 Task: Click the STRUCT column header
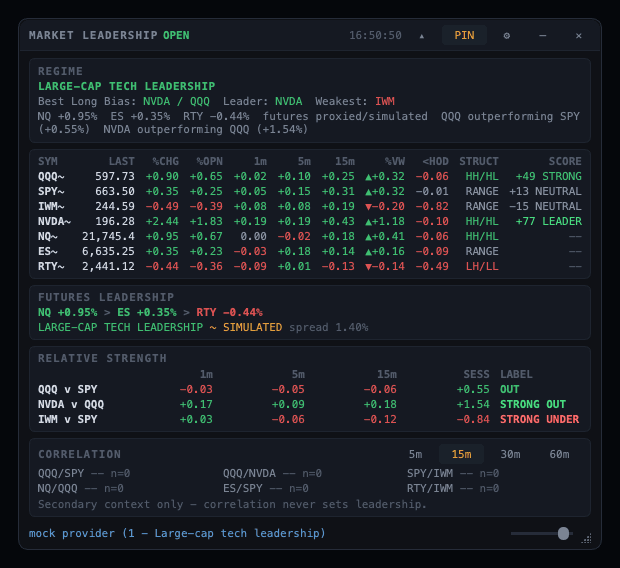478,161
